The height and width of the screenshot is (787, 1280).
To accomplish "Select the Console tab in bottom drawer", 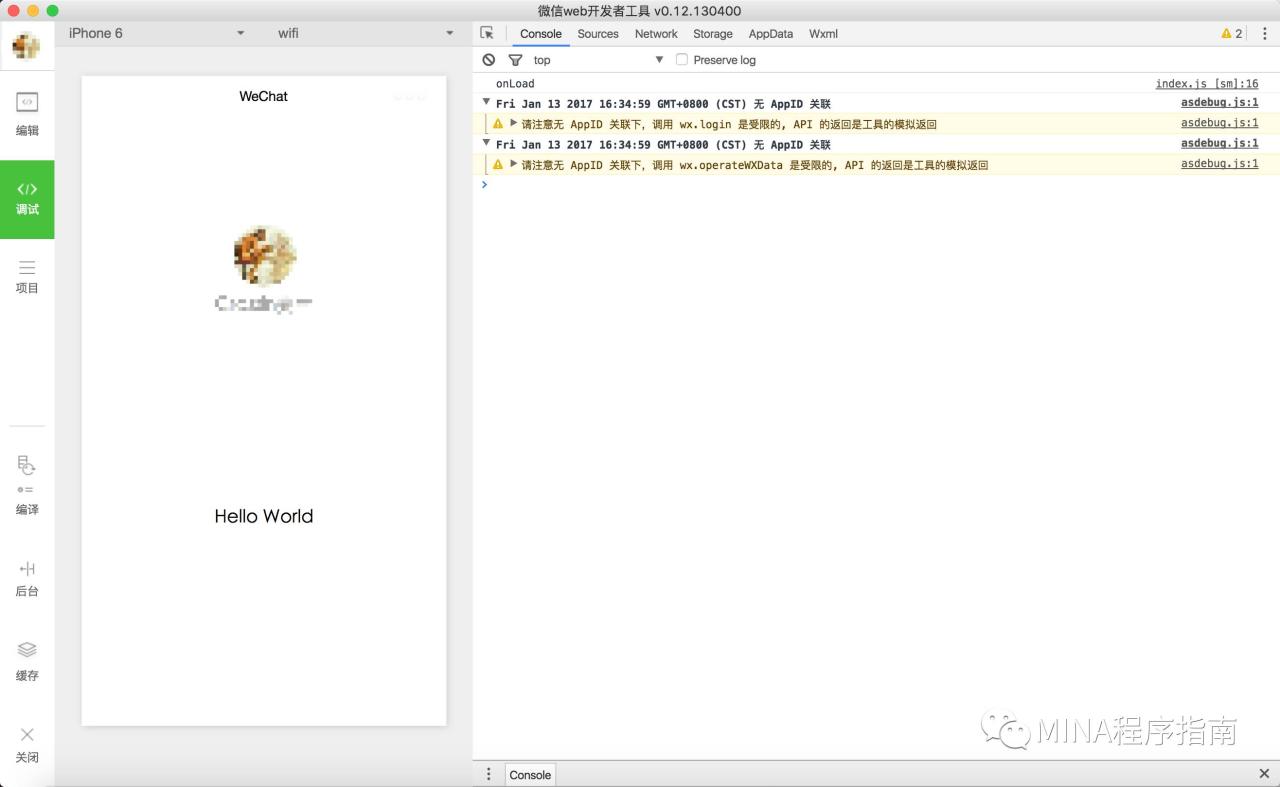I will [530, 774].
